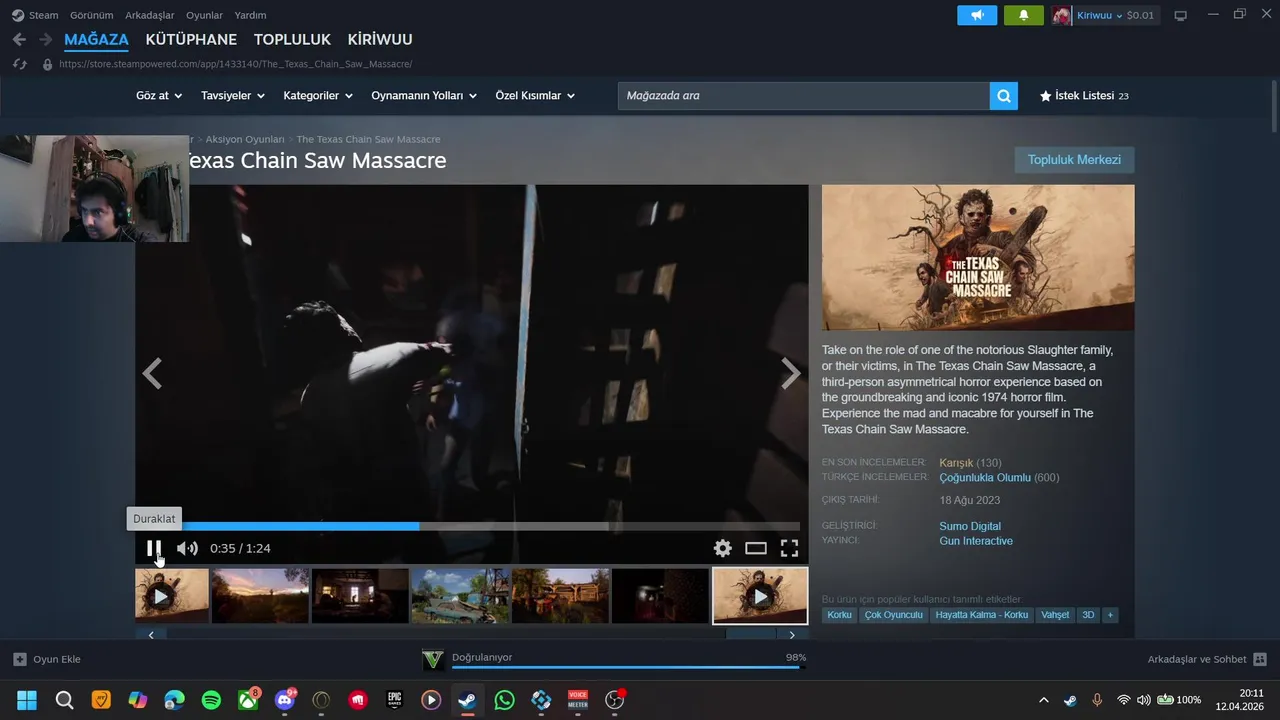
Task: Expand the Oynamanın Yolları dropdown
Action: click(x=425, y=96)
